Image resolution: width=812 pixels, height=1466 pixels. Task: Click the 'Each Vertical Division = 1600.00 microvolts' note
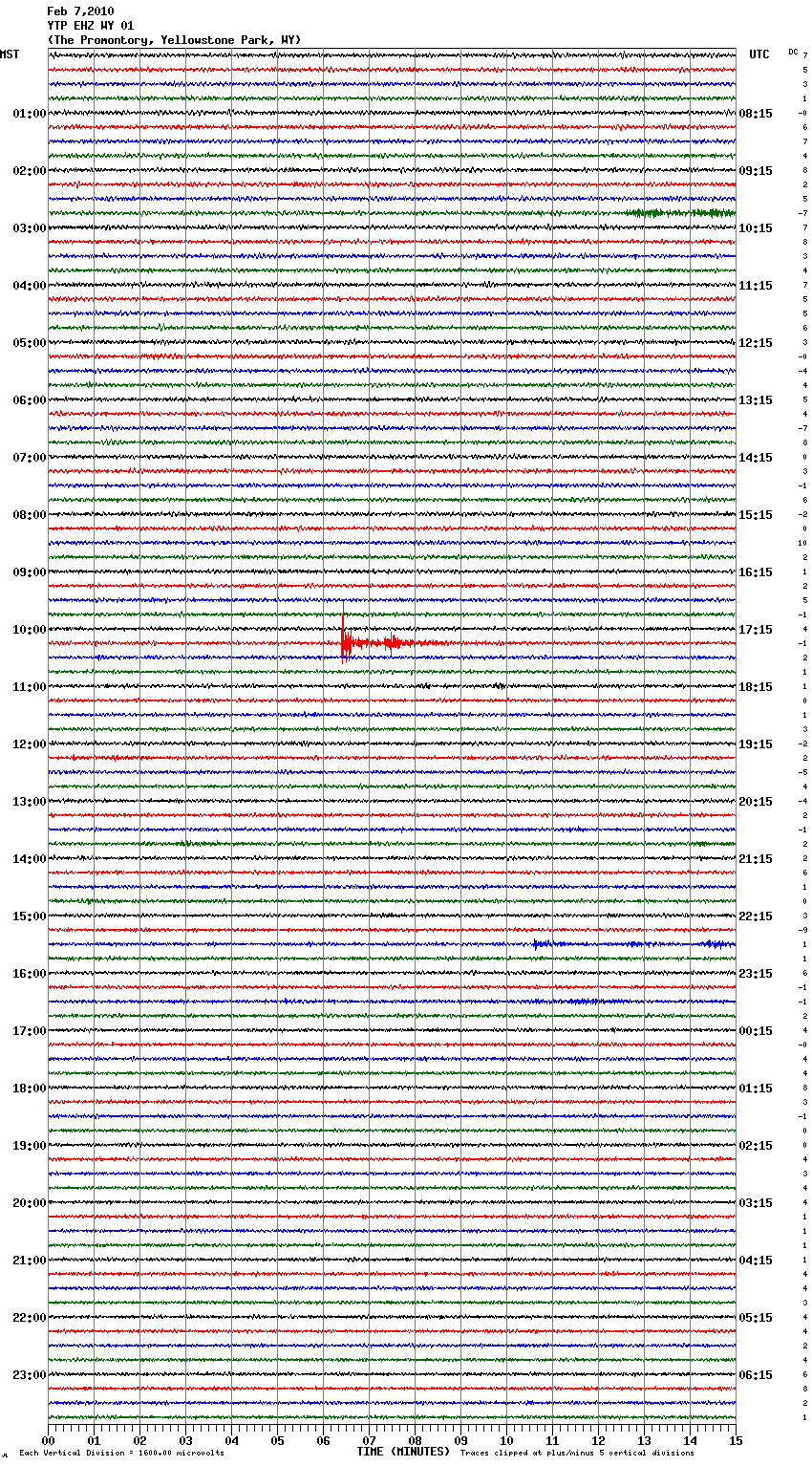tap(121, 1453)
